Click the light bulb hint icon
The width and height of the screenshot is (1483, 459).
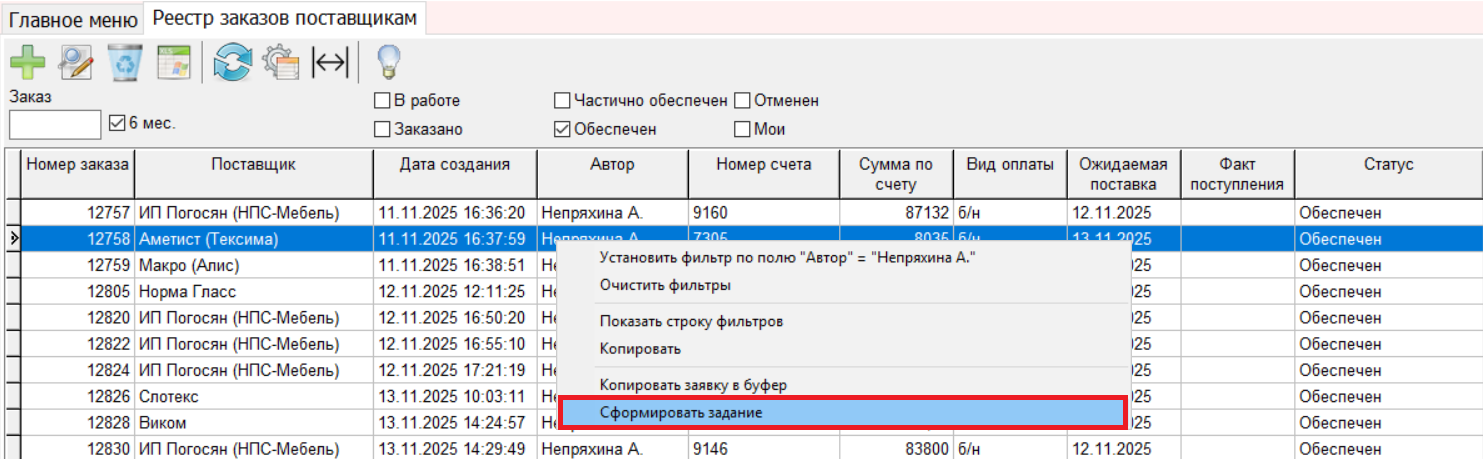click(x=388, y=63)
